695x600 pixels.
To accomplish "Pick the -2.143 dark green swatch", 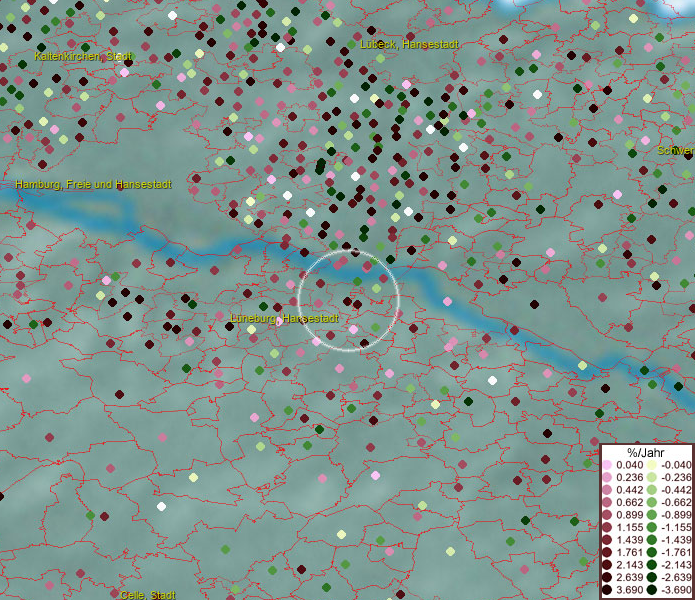I will 652,565.
